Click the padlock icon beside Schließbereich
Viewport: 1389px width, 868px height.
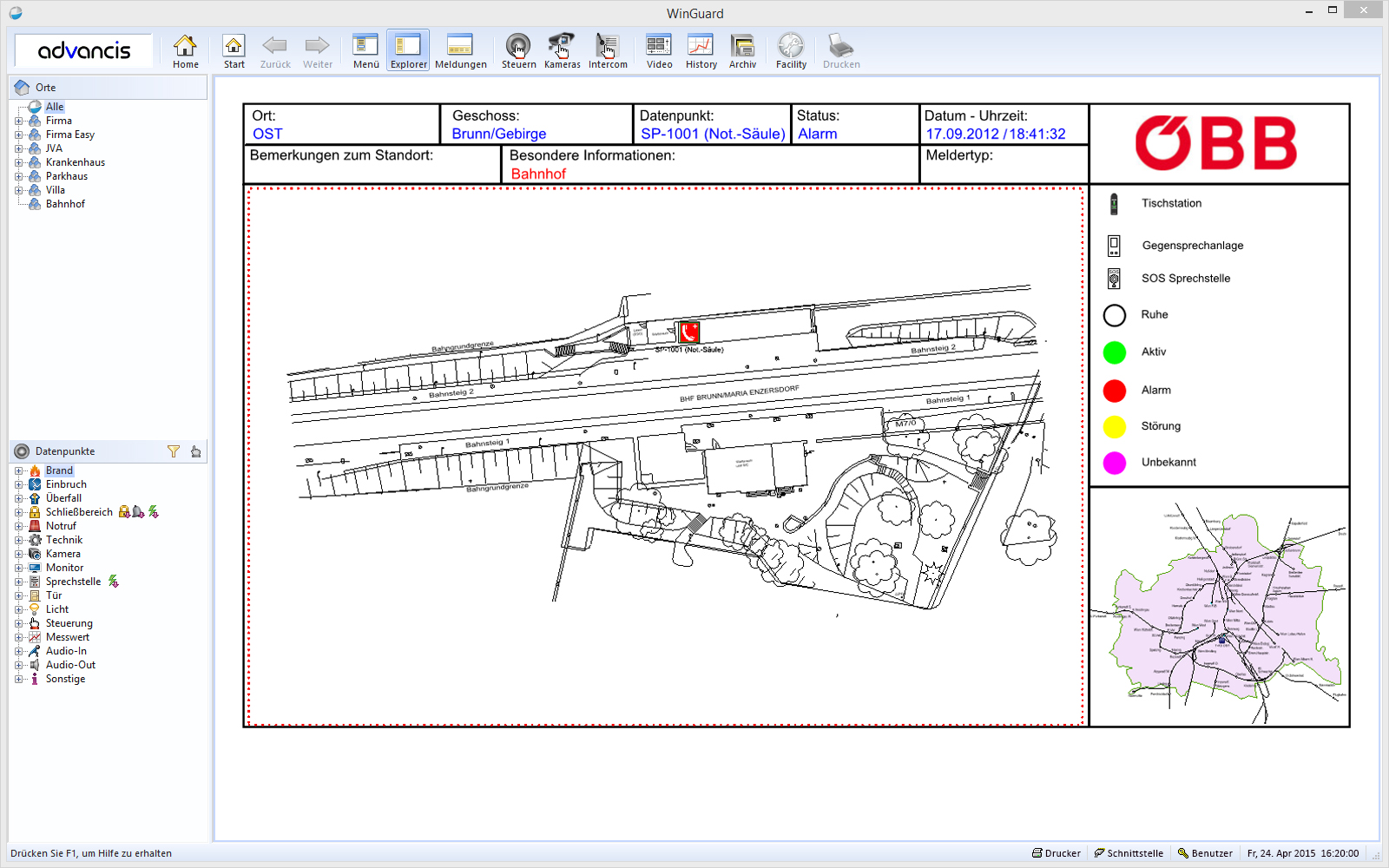pyautogui.click(x=124, y=512)
